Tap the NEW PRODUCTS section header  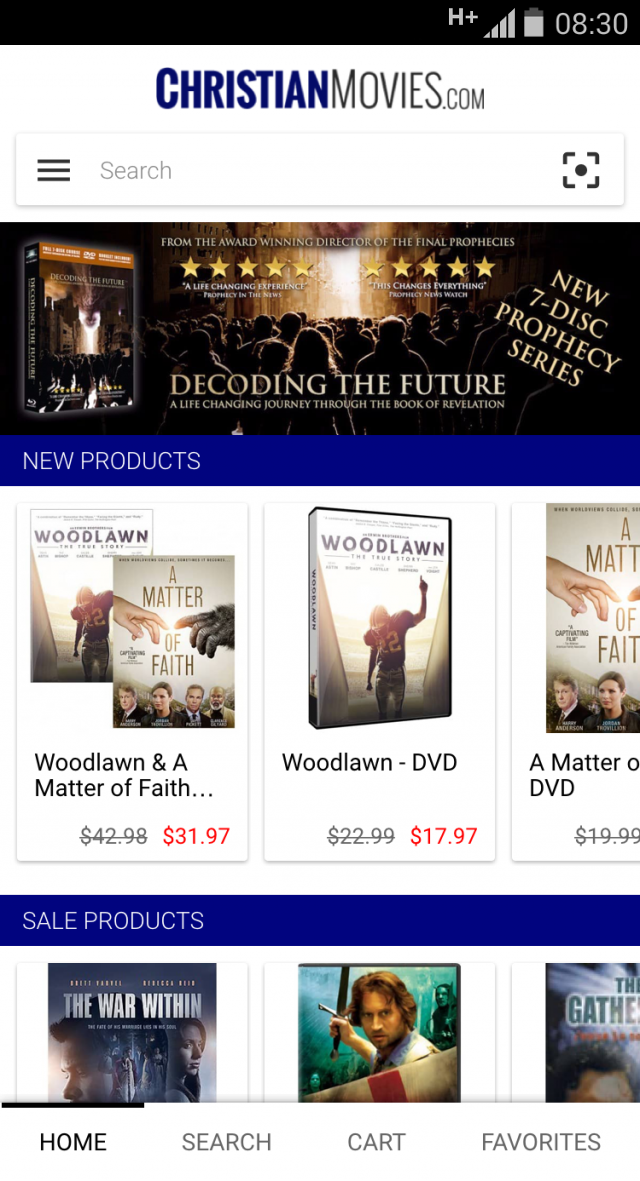coord(320,460)
